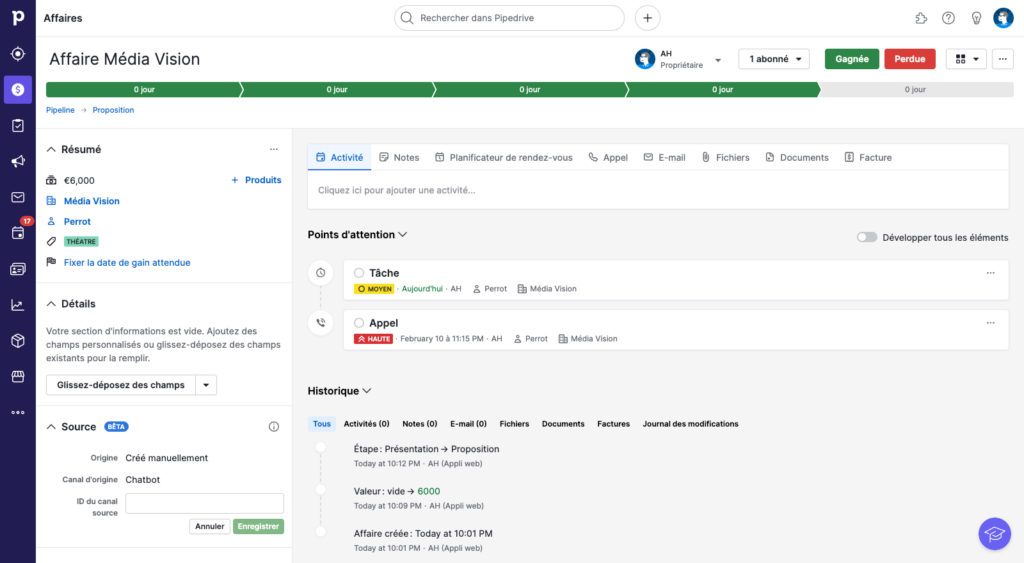Filter history by Journal des modifications
The width and height of the screenshot is (1024, 563).
pos(690,424)
